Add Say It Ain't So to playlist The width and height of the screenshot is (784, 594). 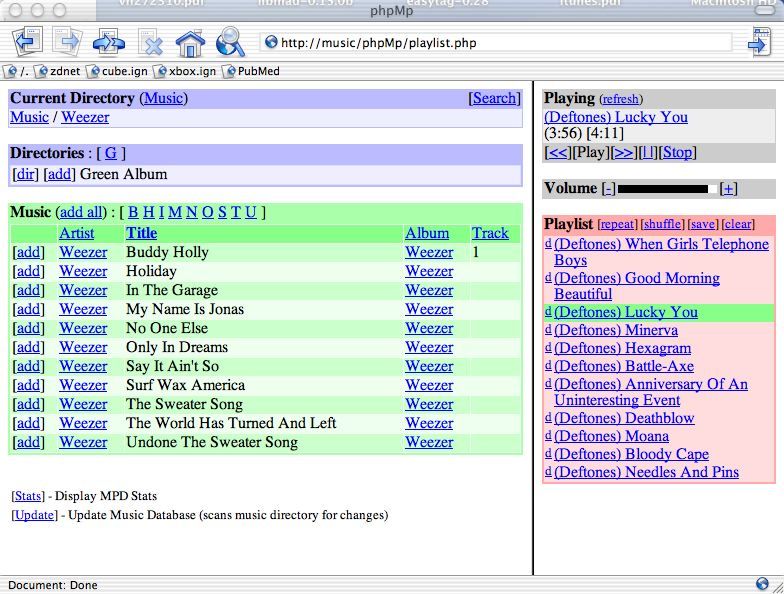pyautogui.click(x=28, y=366)
